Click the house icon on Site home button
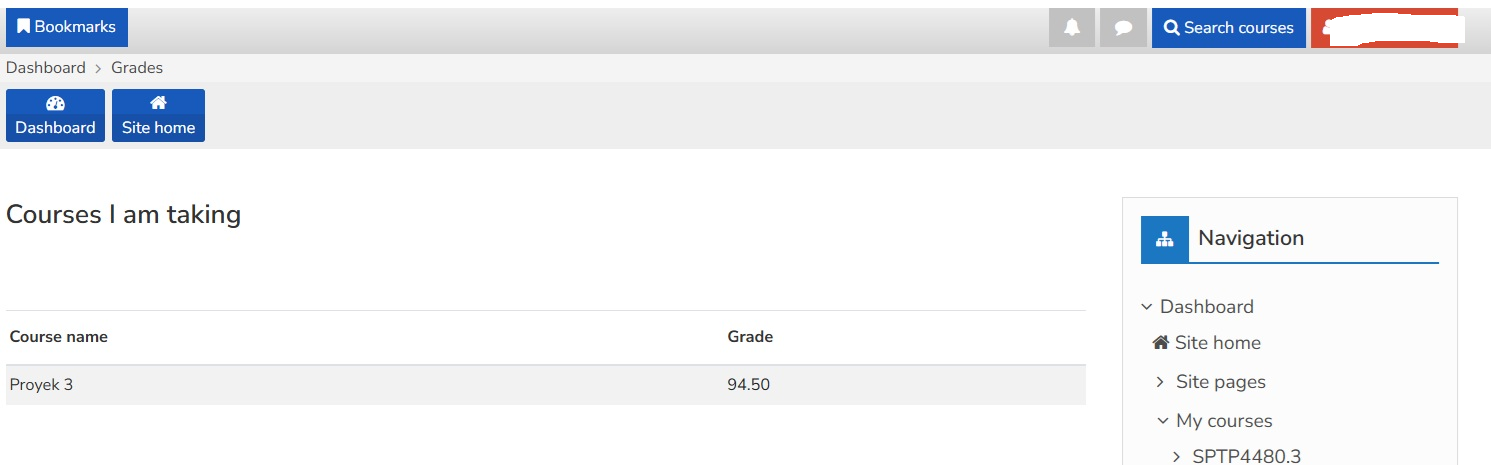This screenshot has height=465, width=1491. click(158, 104)
